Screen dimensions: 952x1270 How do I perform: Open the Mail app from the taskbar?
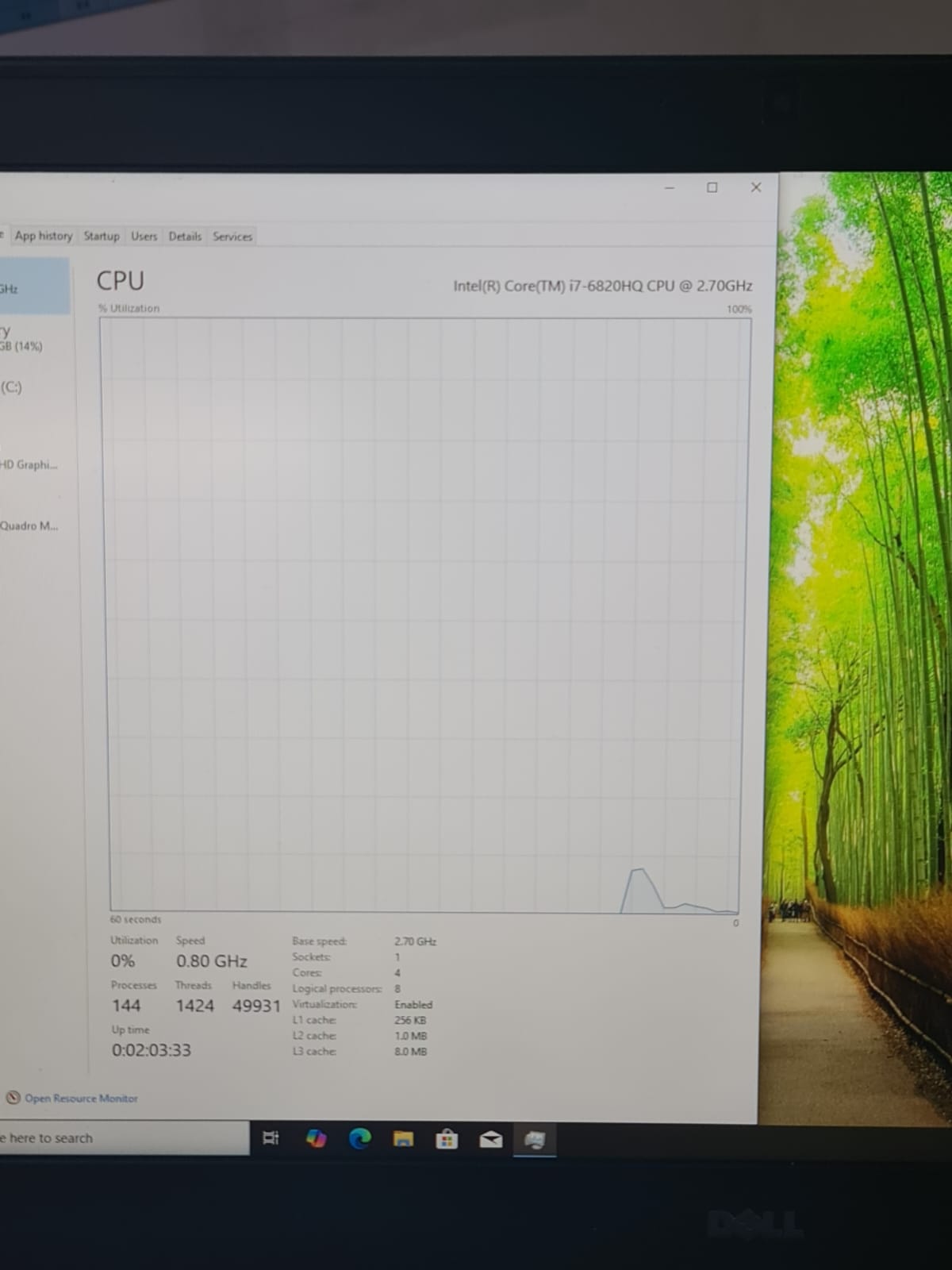[x=491, y=1140]
